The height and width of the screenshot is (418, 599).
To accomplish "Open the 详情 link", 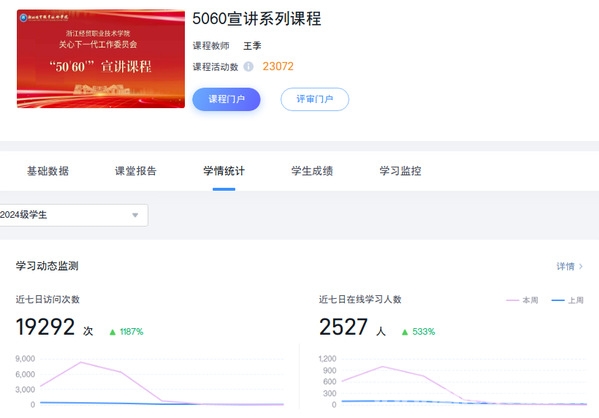I will point(565,266).
